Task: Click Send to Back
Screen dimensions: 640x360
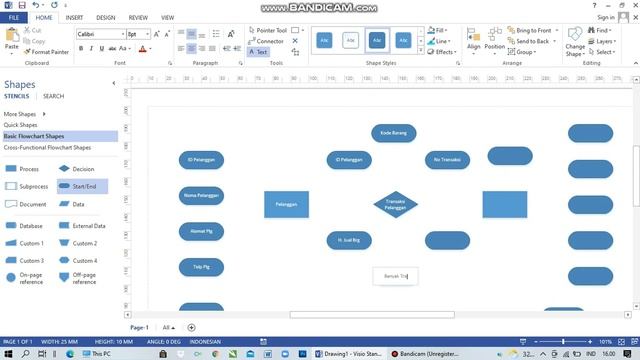Action: (531, 41)
